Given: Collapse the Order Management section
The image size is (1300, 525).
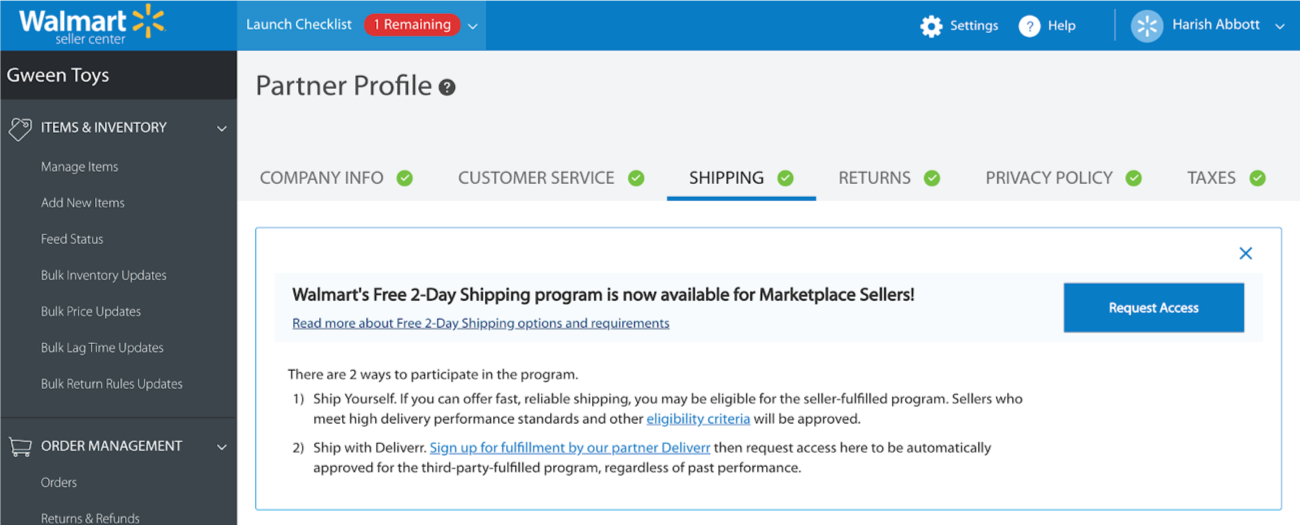Looking at the screenshot, I should 222,447.
